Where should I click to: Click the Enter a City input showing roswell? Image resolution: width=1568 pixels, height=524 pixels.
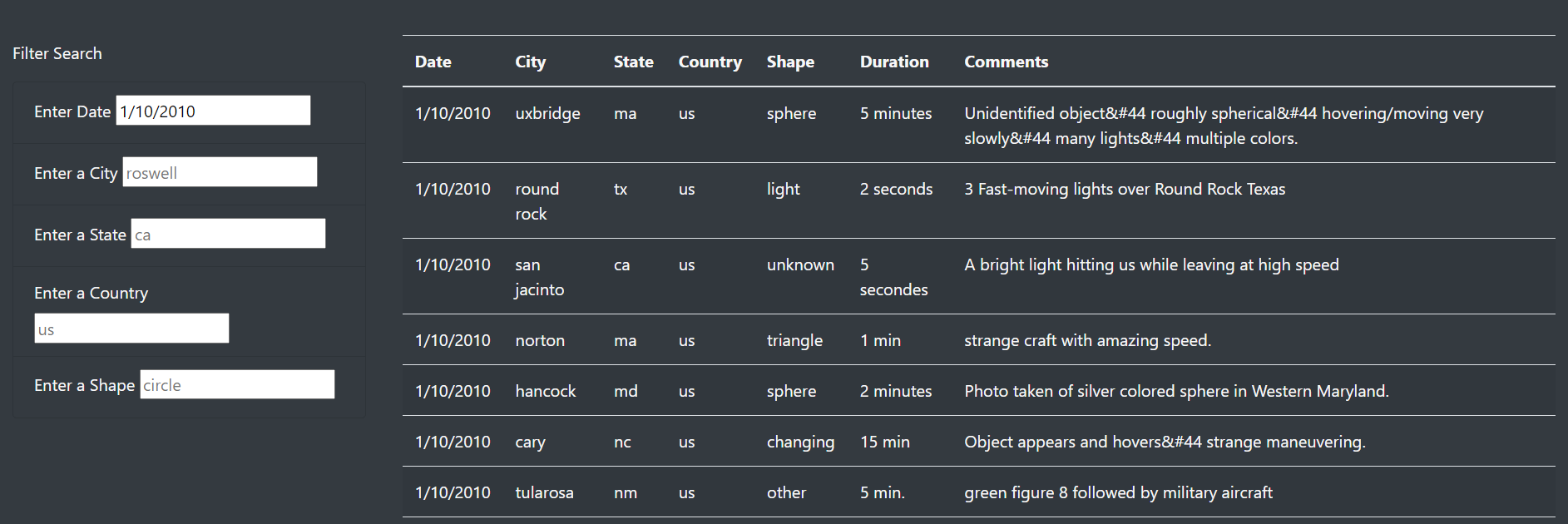pyautogui.click(x=220, y=171)
